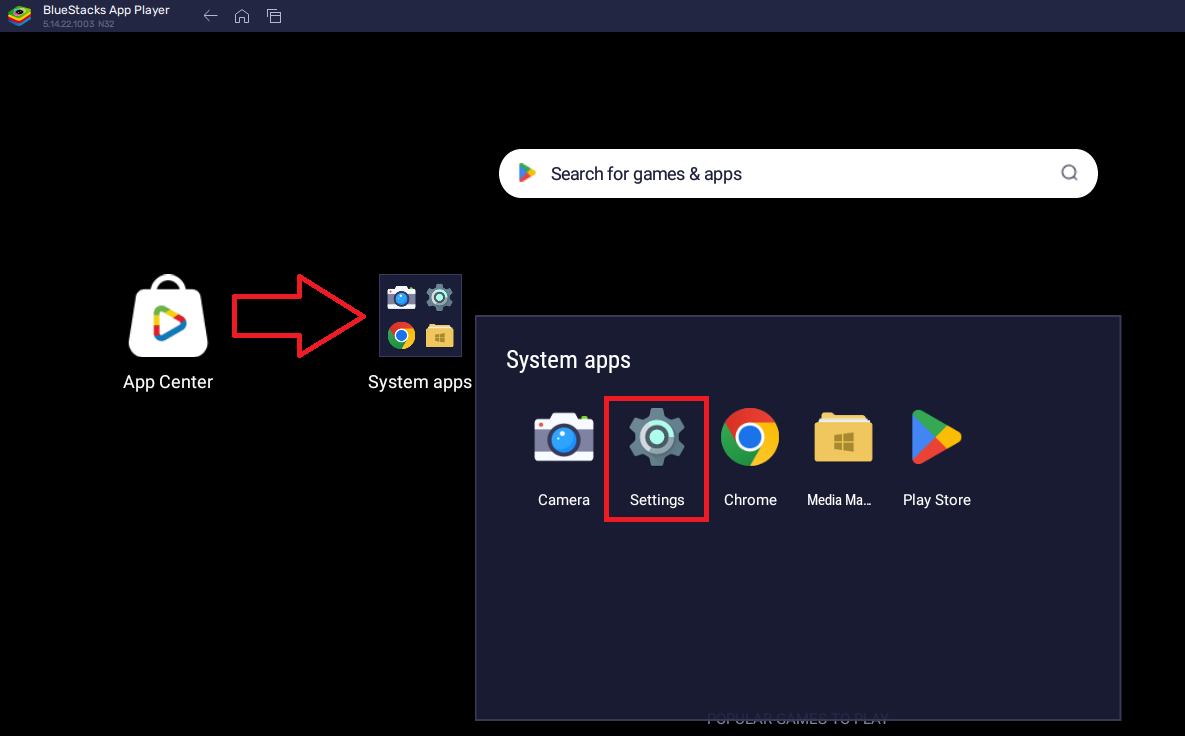Launch Play Store from System apps popup

click(x=936, y=437)
